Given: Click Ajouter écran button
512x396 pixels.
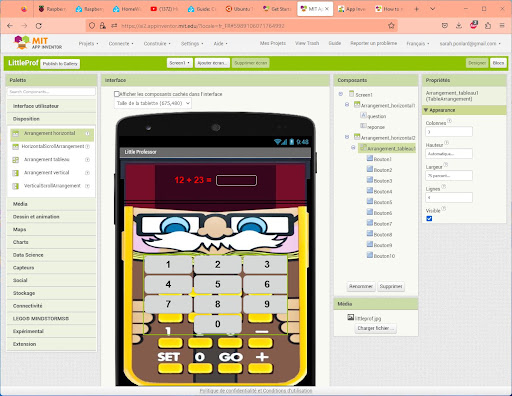Looking at the screenshot, I should click(212, 63).
